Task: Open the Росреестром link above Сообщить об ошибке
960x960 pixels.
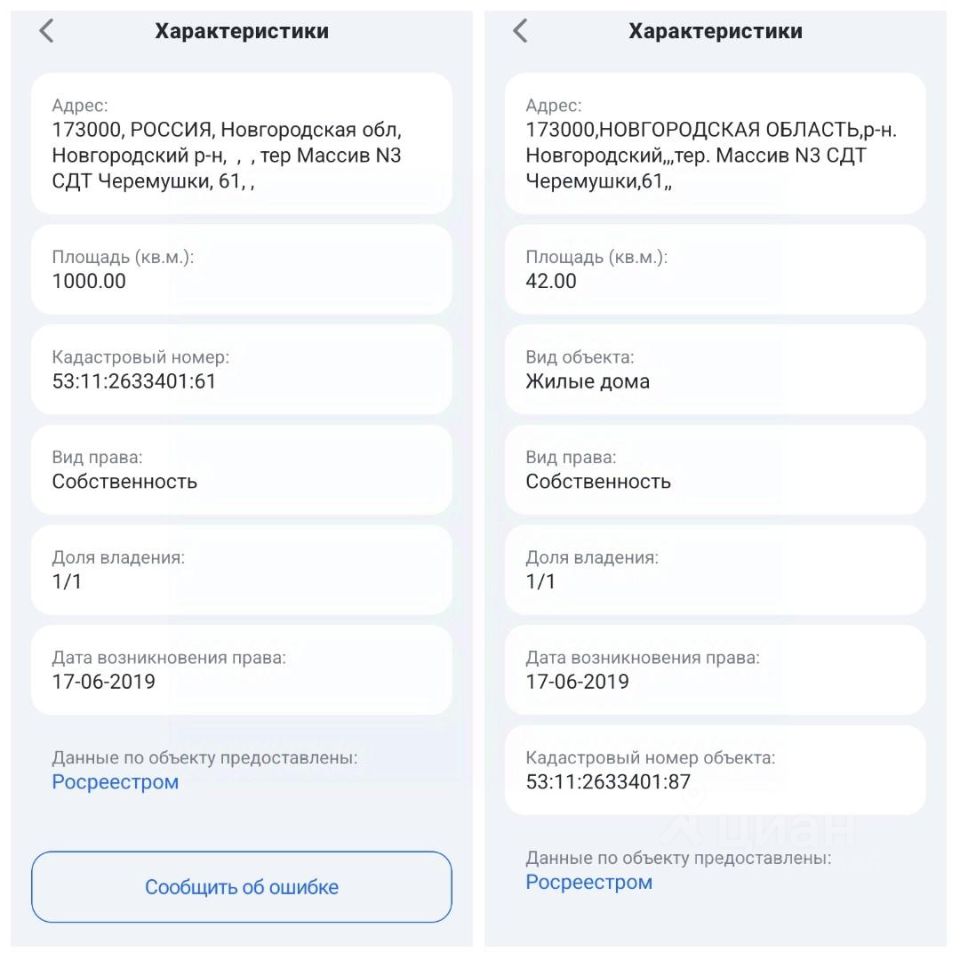Action: [115, 782]
